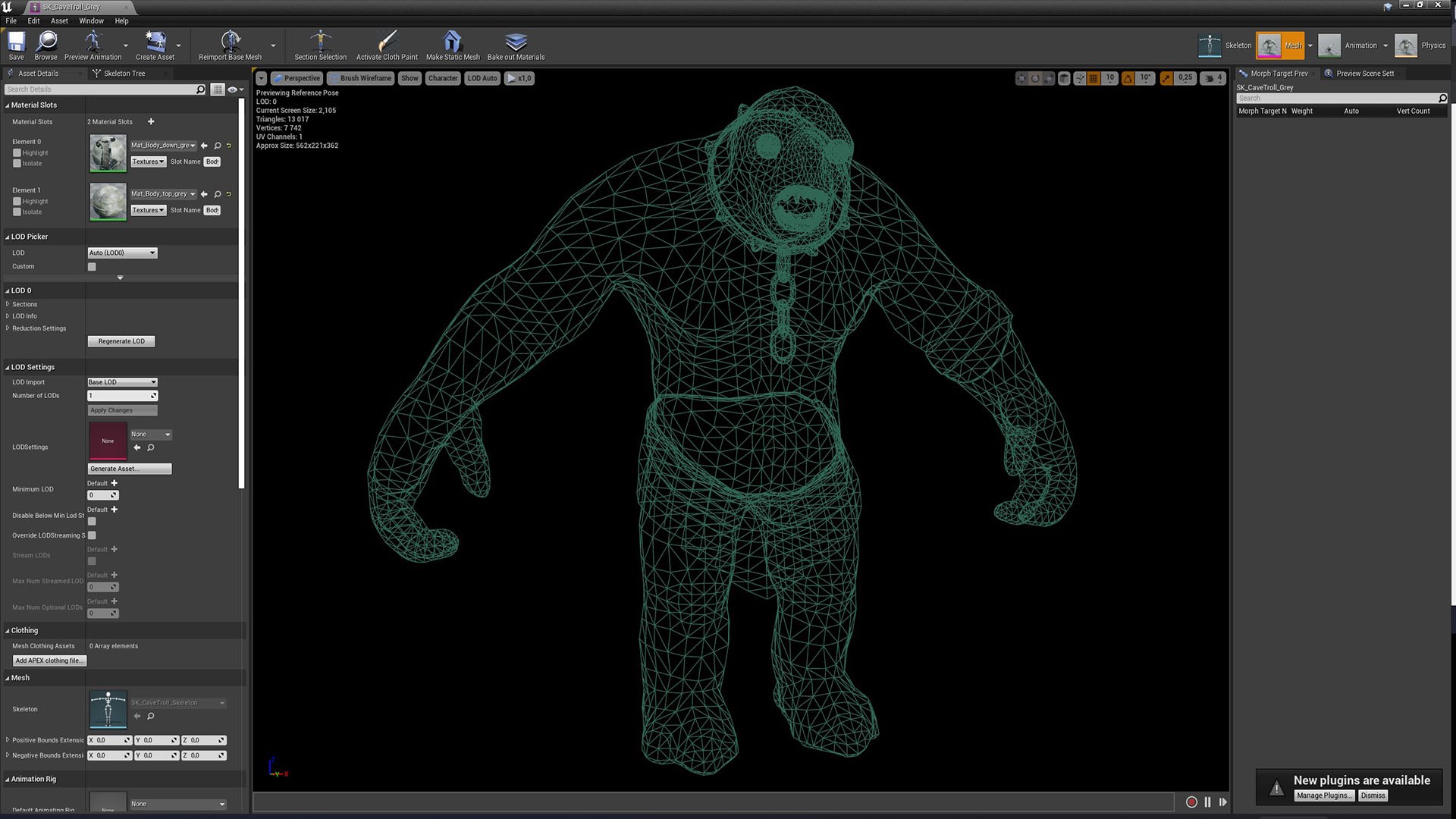Click the Create Asset icon
Viewport: 1456px width, 819px height.
coord(155,45)
